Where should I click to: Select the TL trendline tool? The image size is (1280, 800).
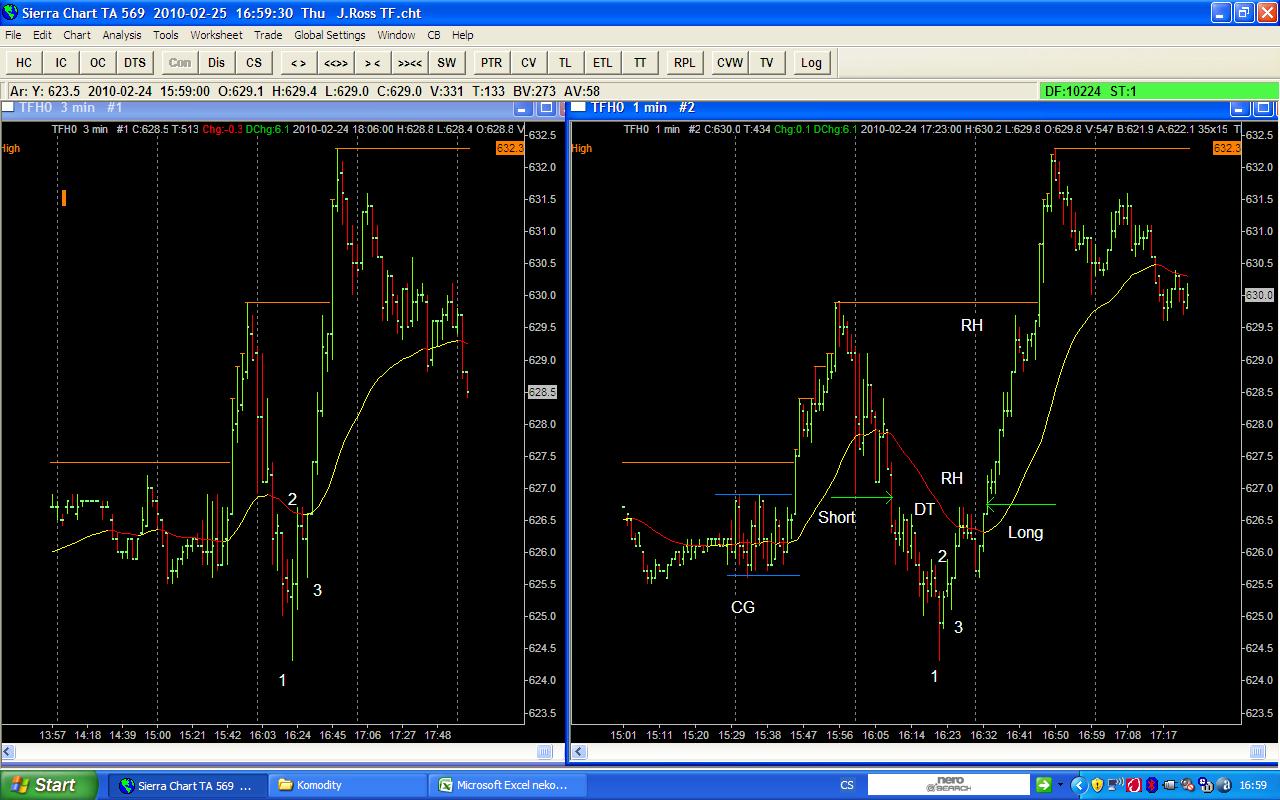pyautogui.click(x=565, y=62)
